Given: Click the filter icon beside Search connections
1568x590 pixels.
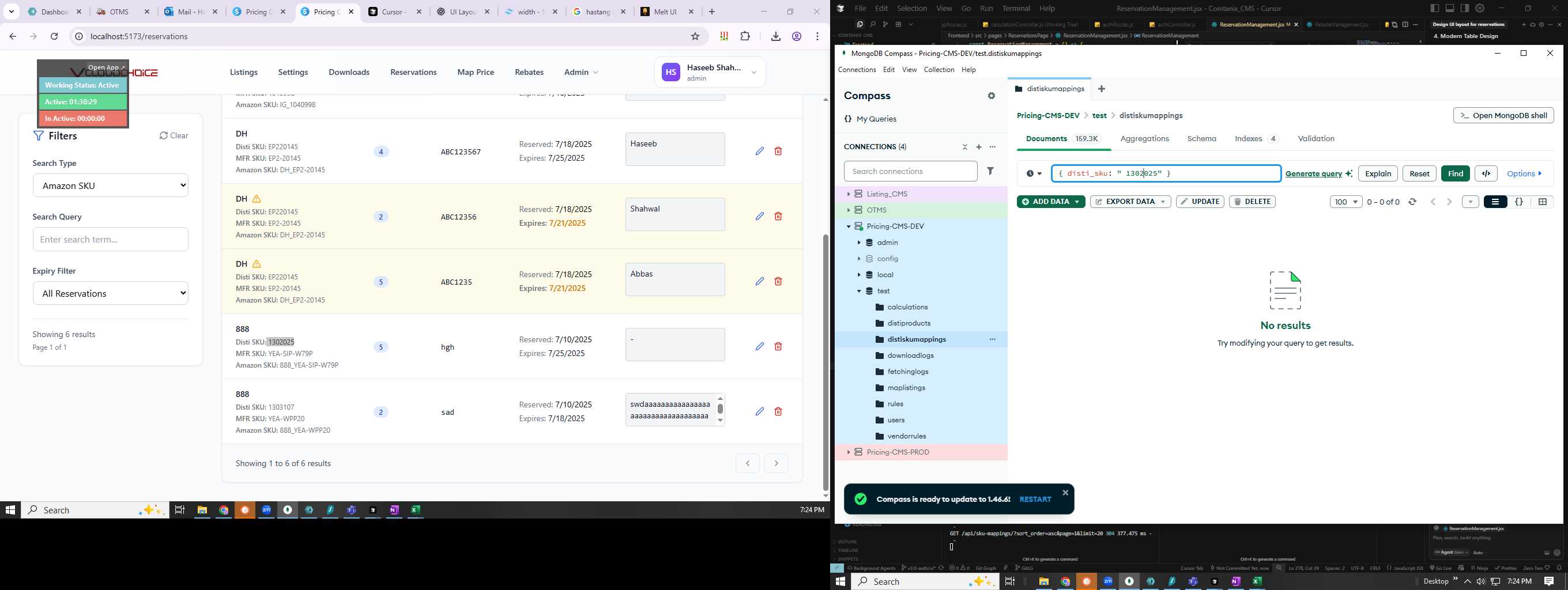Looking at the screenshot, I should 990,171.
